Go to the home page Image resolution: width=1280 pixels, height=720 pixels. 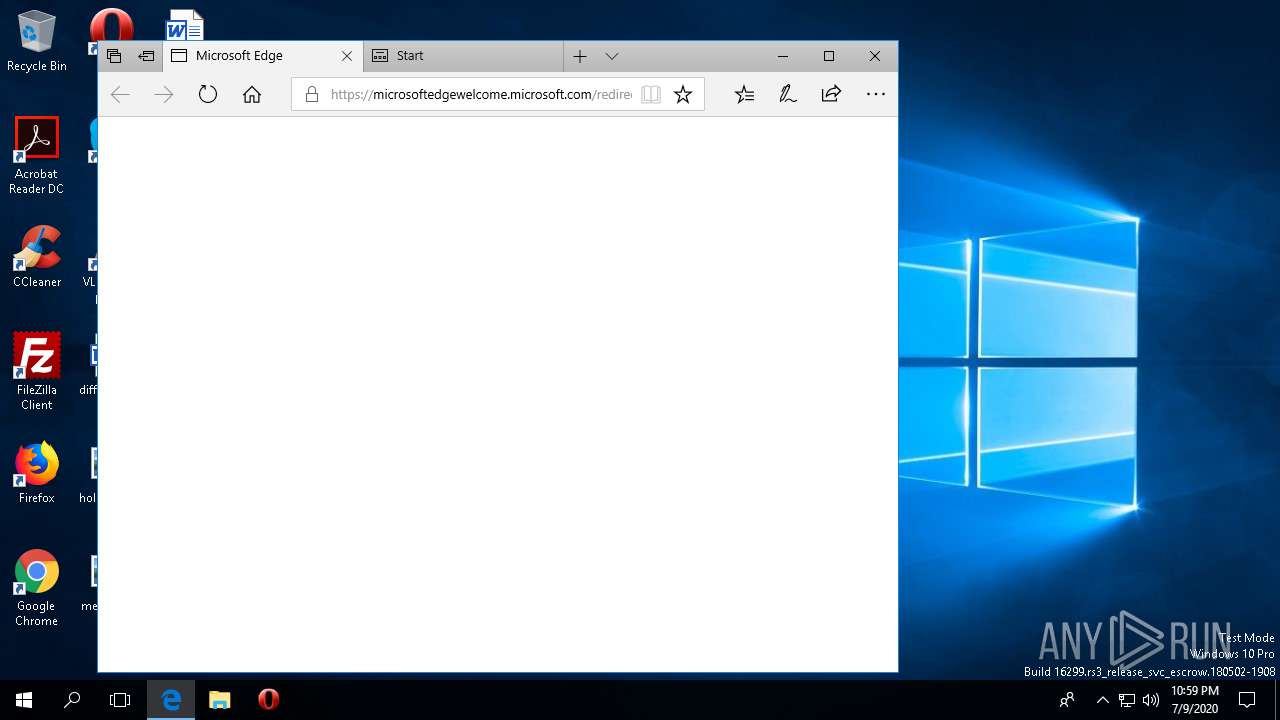[252, 94]
